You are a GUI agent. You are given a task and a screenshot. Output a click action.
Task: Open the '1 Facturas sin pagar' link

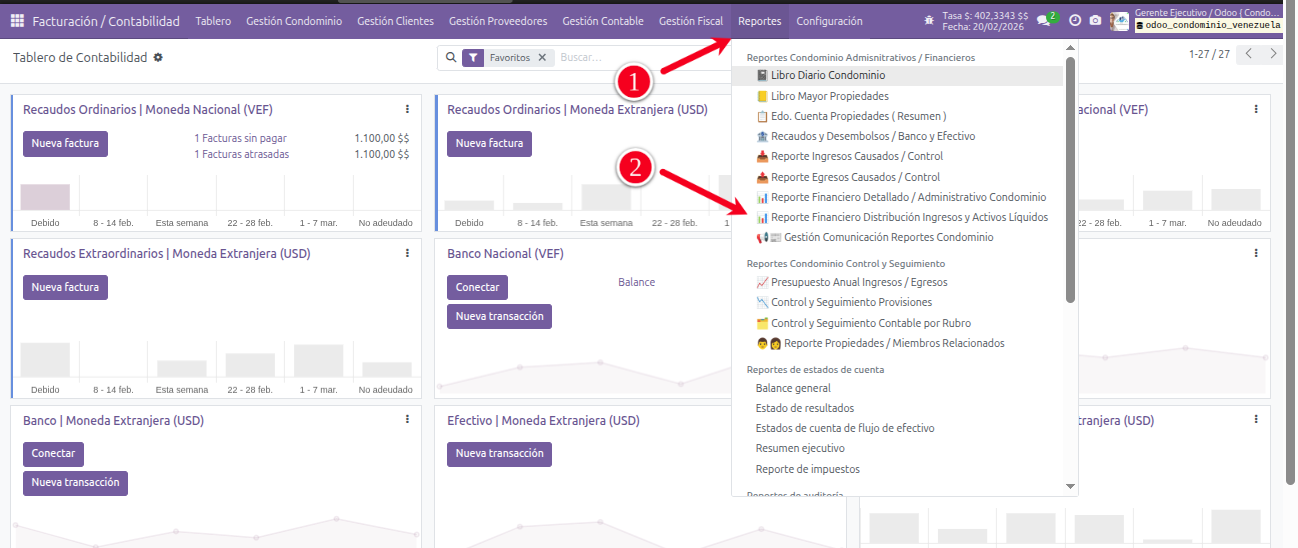click(240, 138)
